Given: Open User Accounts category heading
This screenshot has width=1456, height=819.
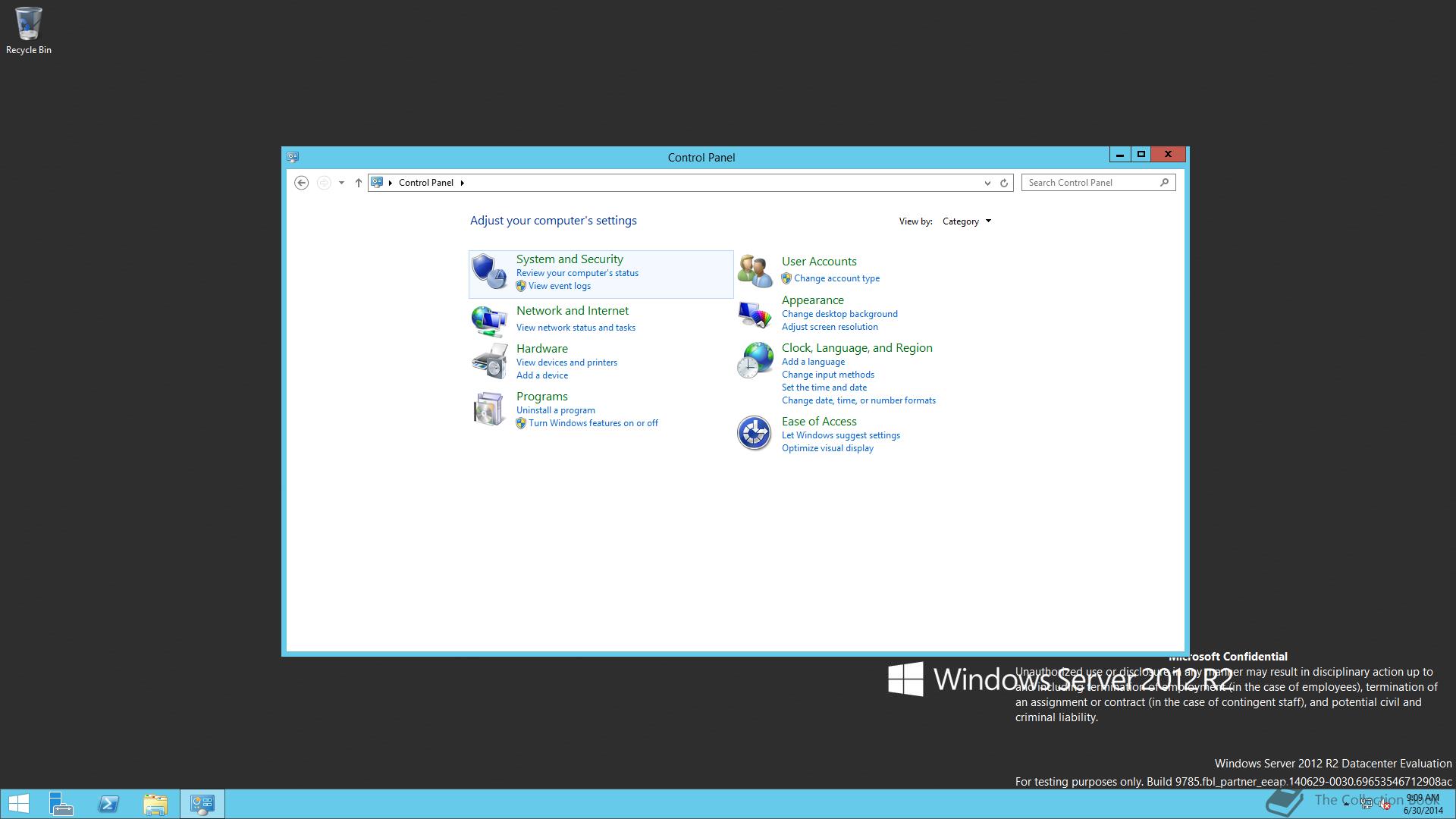Looking at the screenshot, I should pos(819,262).
